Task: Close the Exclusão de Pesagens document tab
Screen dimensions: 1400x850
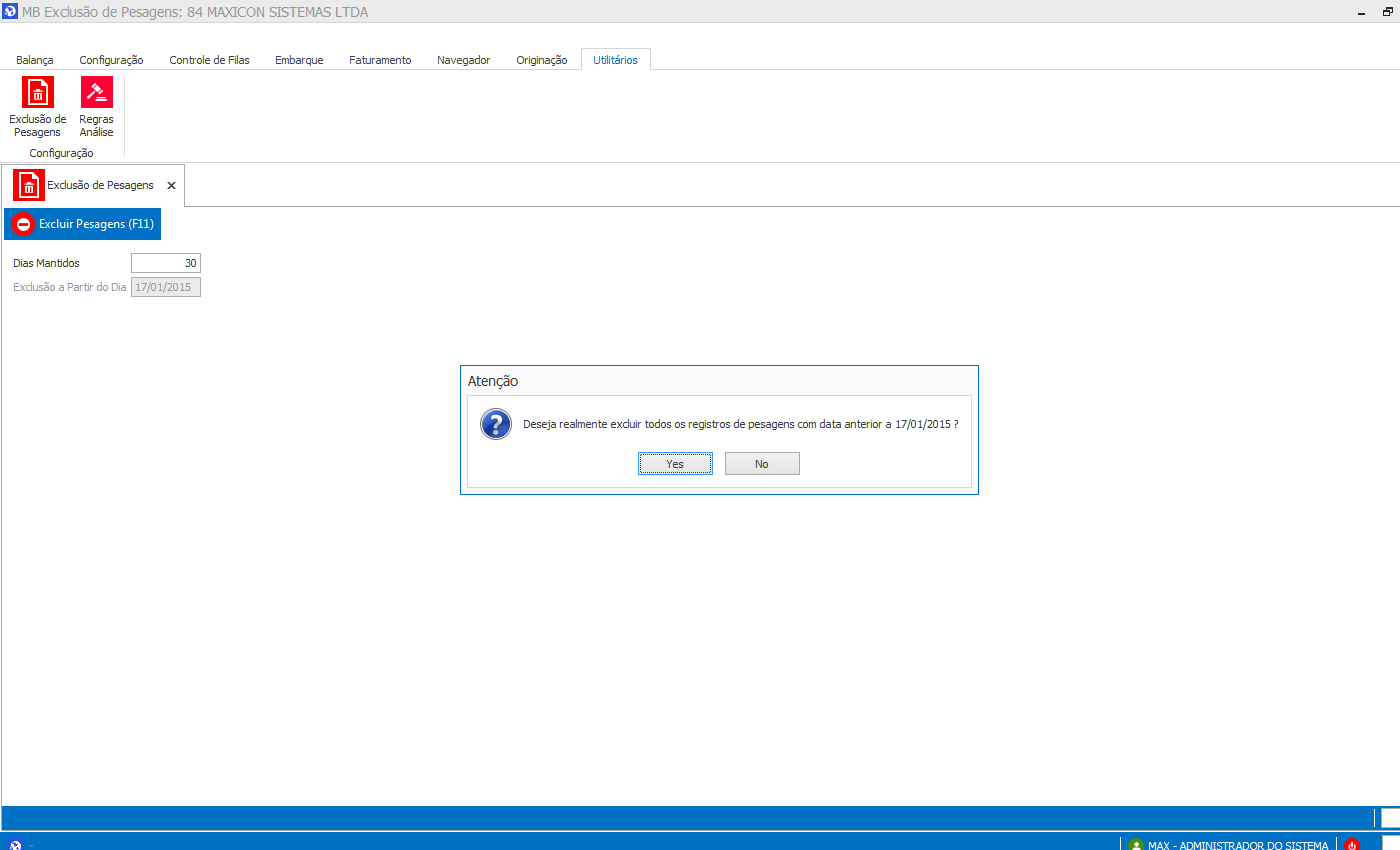Action: [x=171, y=186]
